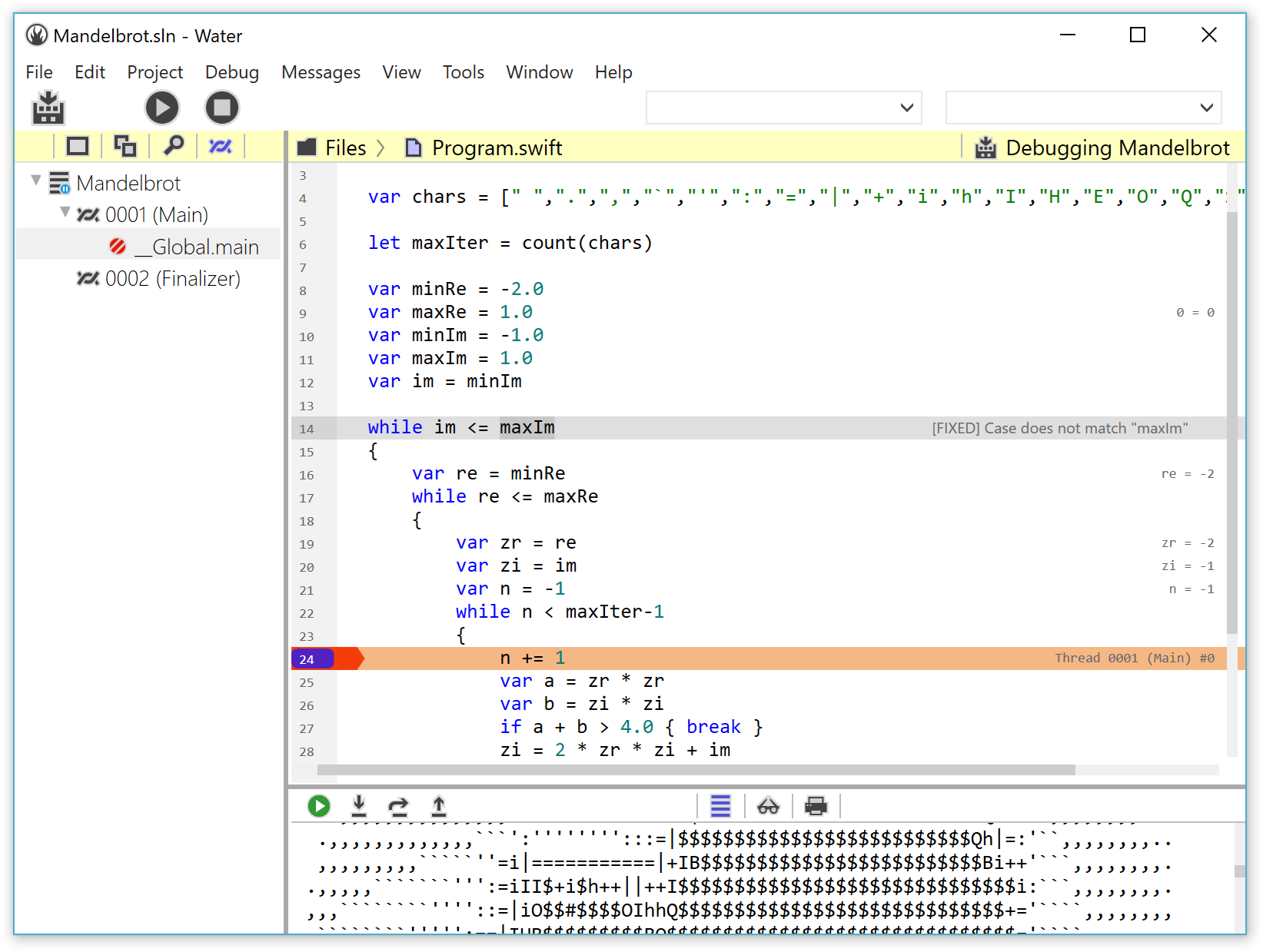
Task: Click the 'zi = -1' inline value
Action: point(1188,566)
